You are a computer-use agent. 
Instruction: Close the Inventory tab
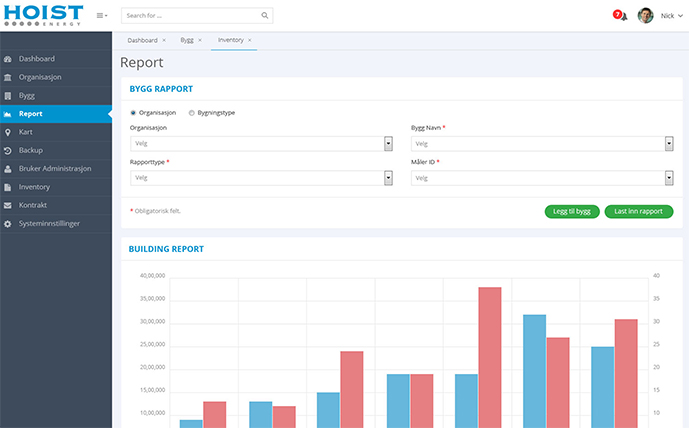click(250, 40)
